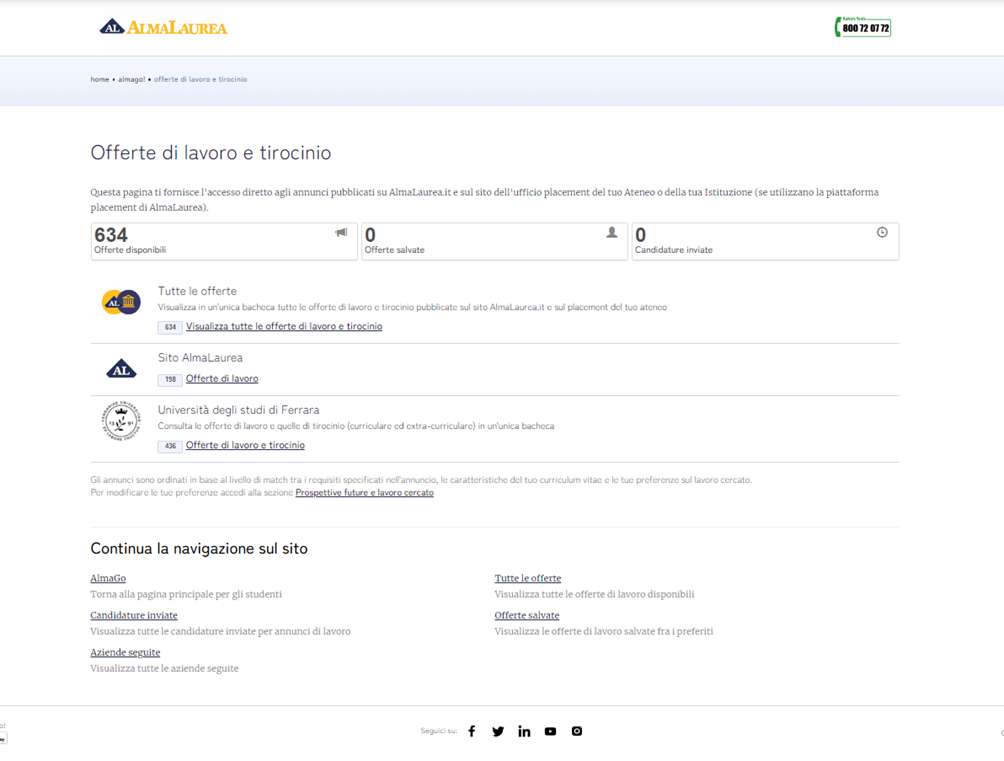Click 'offerte di lavoro e tirocinio' breadcrumb
This screenshot has width=1004, height=761.
[200, 79]
